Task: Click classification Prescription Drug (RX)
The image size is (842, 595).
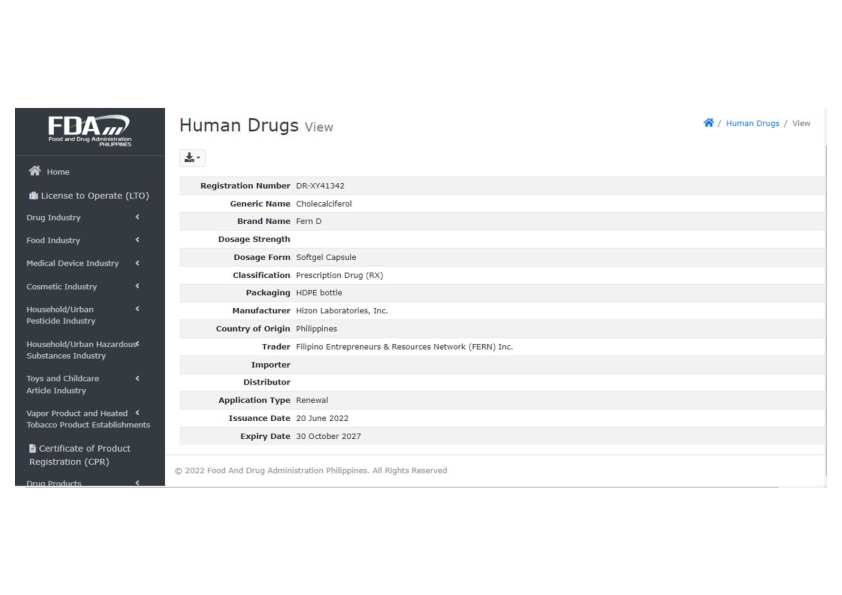Action: coord(339,275)
